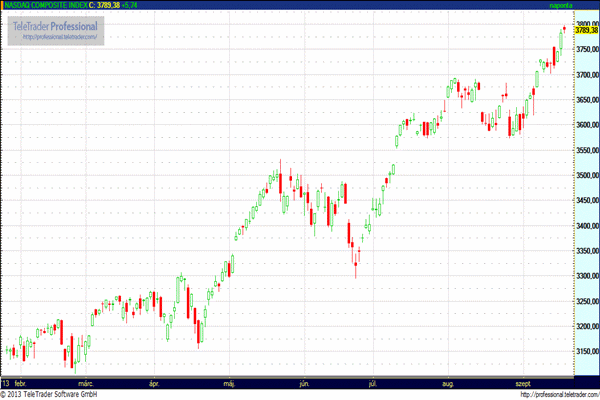This screenshot has height=400, width=600.
Task: Click the 3500,00 price level on axis
Action: coord(586,176)
